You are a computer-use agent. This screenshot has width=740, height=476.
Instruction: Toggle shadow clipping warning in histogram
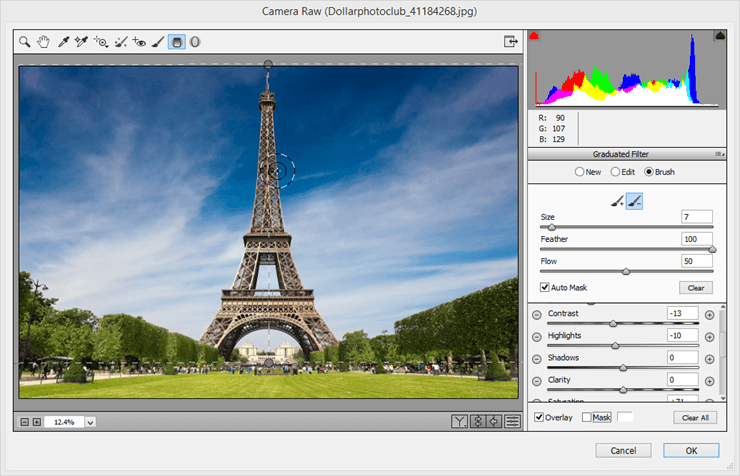tap(534, 35)
